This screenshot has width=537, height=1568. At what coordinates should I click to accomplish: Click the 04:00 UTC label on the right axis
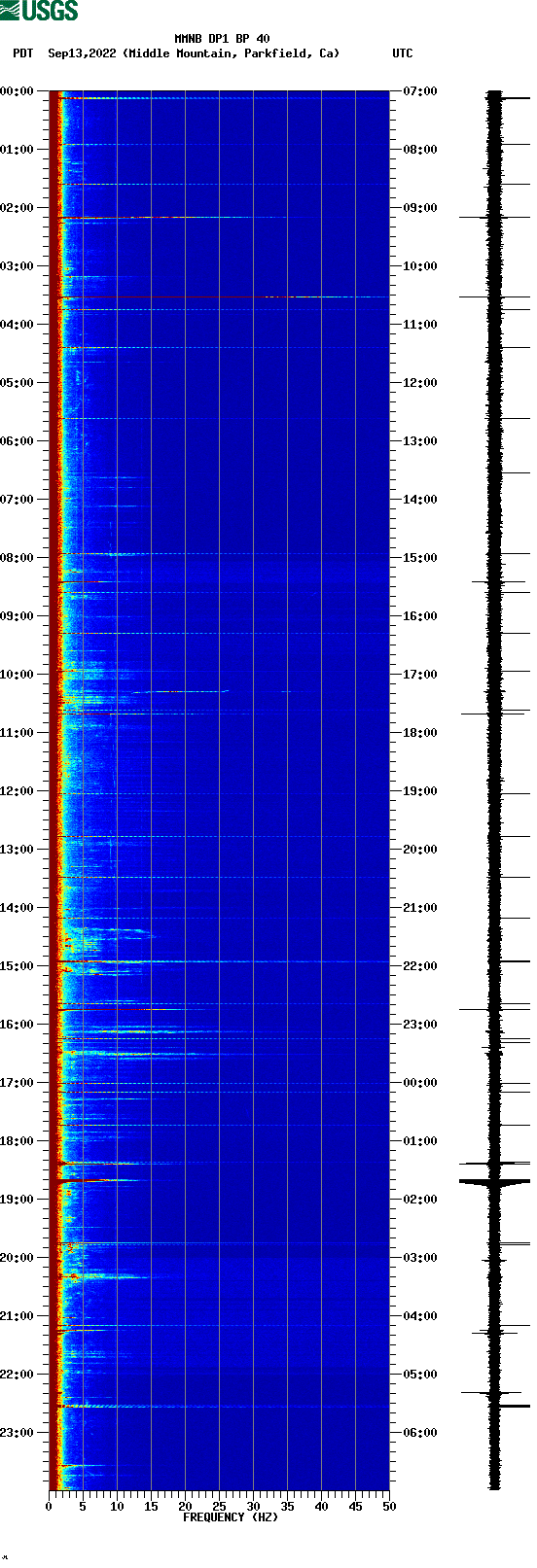tap(420, 1316)
